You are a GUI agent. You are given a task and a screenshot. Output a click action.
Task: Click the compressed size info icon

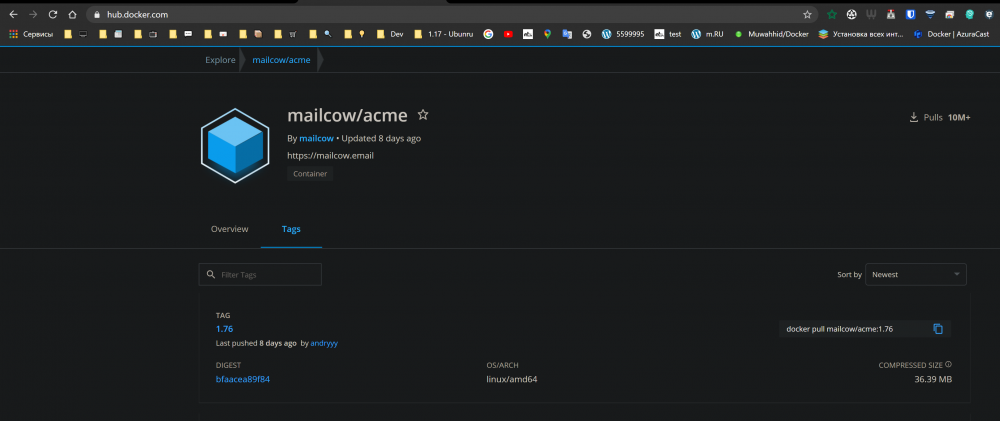click(948, 365)
